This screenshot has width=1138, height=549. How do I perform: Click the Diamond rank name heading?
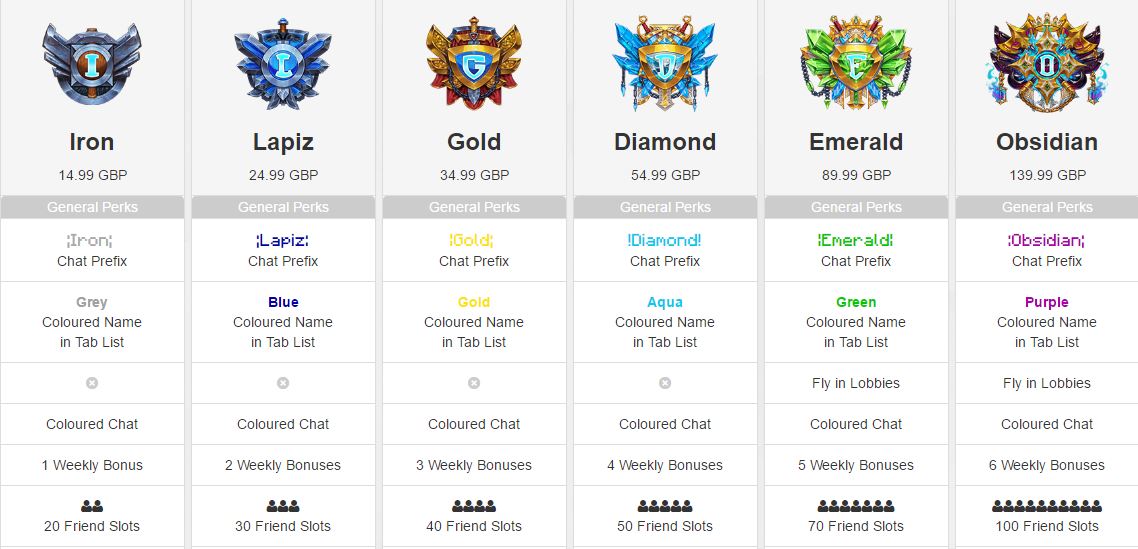click(665, 142)
